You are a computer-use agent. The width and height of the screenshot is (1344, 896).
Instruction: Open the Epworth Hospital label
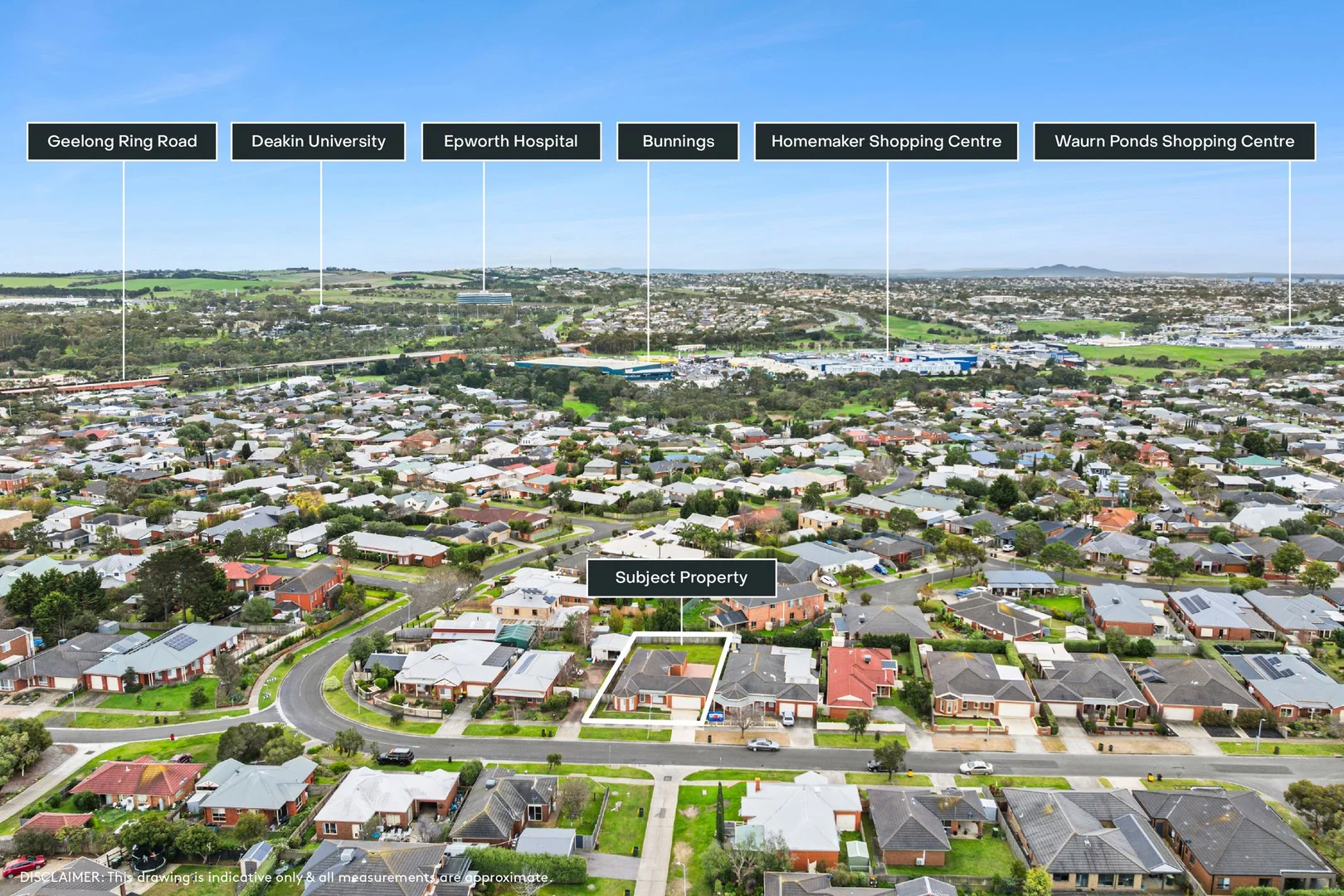[511, 142]
